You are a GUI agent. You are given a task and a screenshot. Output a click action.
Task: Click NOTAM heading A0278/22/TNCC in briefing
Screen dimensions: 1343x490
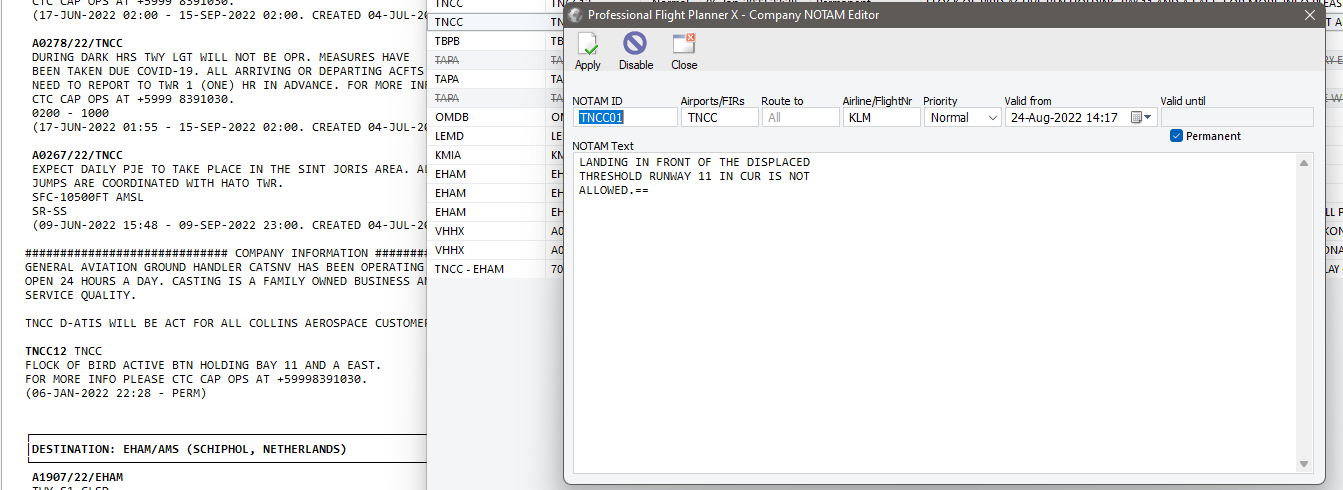click(77, 44)
